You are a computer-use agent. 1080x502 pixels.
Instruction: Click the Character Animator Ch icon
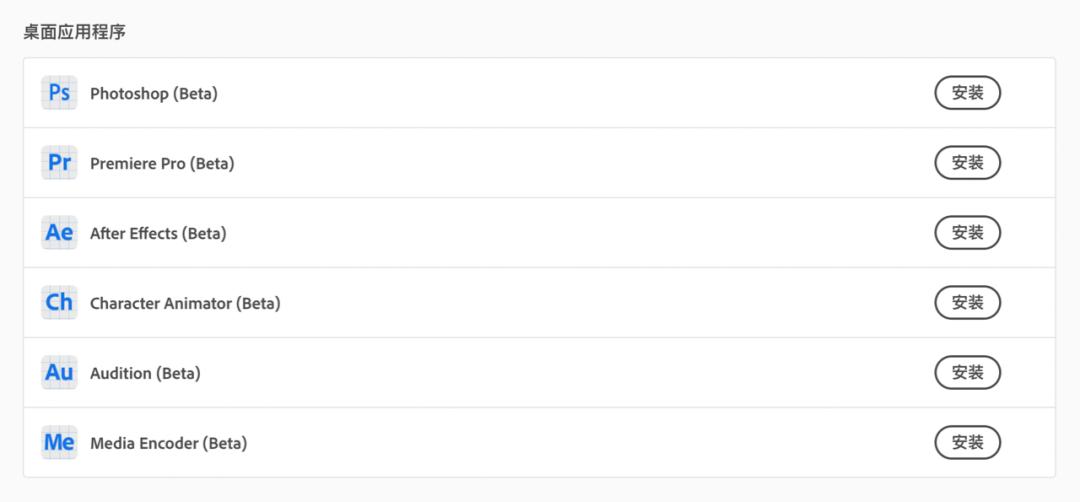[59, 302]
